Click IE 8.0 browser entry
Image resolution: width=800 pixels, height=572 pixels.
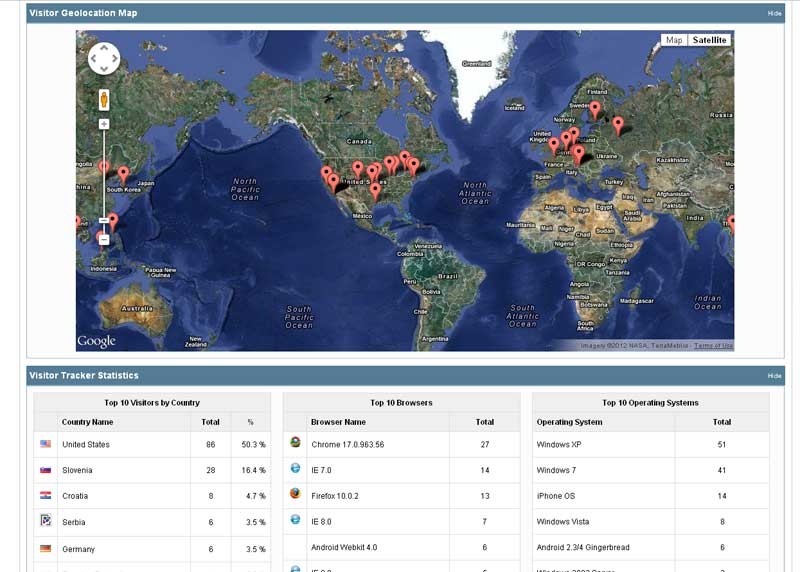pyautogui.click(x=321, y=521)
